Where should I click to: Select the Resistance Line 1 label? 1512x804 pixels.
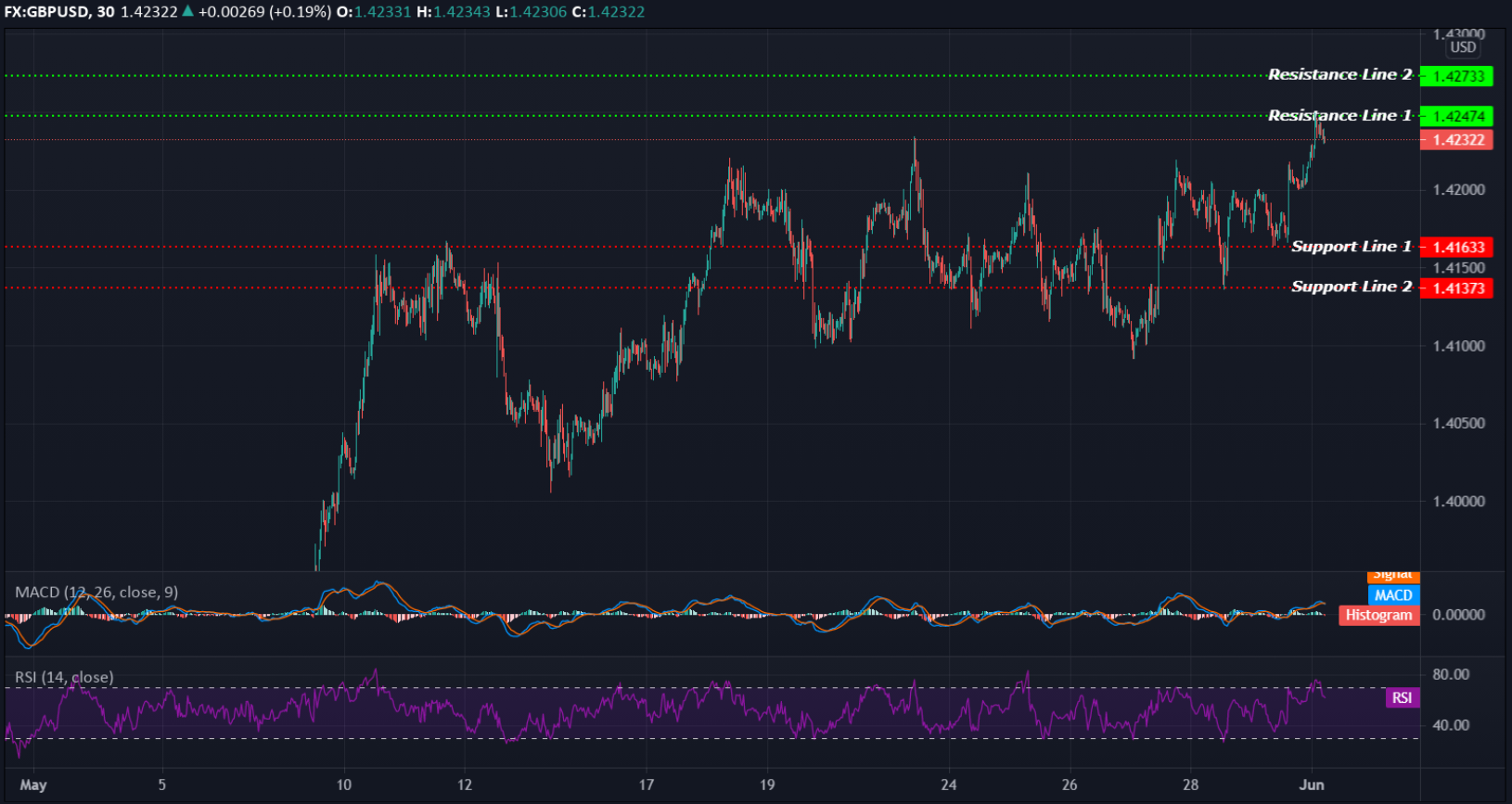tap(1340, 115)
